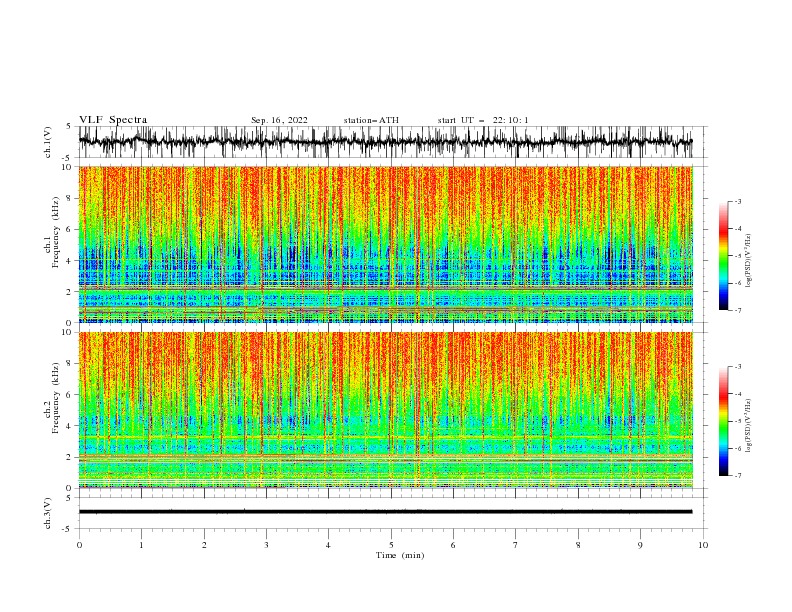Click the 7 tick label on the time axis

click(x=516, y=545)
